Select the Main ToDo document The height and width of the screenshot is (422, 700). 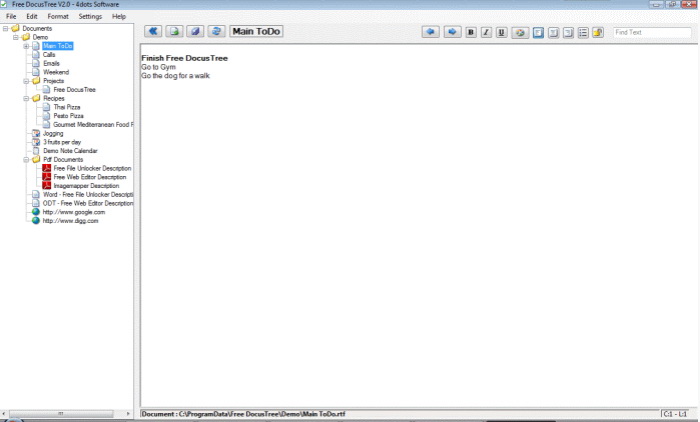point(58,46)
